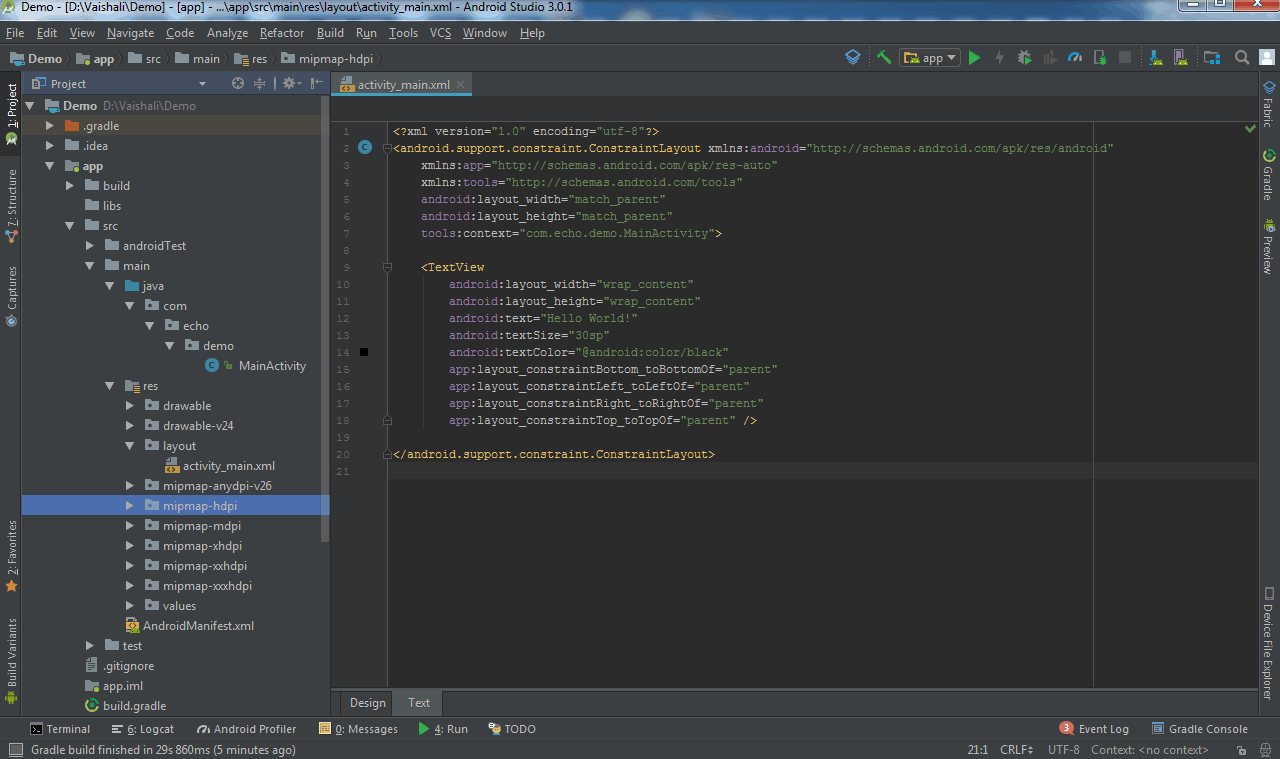Expand the .gradle folder
The image size is (1280, 759).
pos(49,126)
